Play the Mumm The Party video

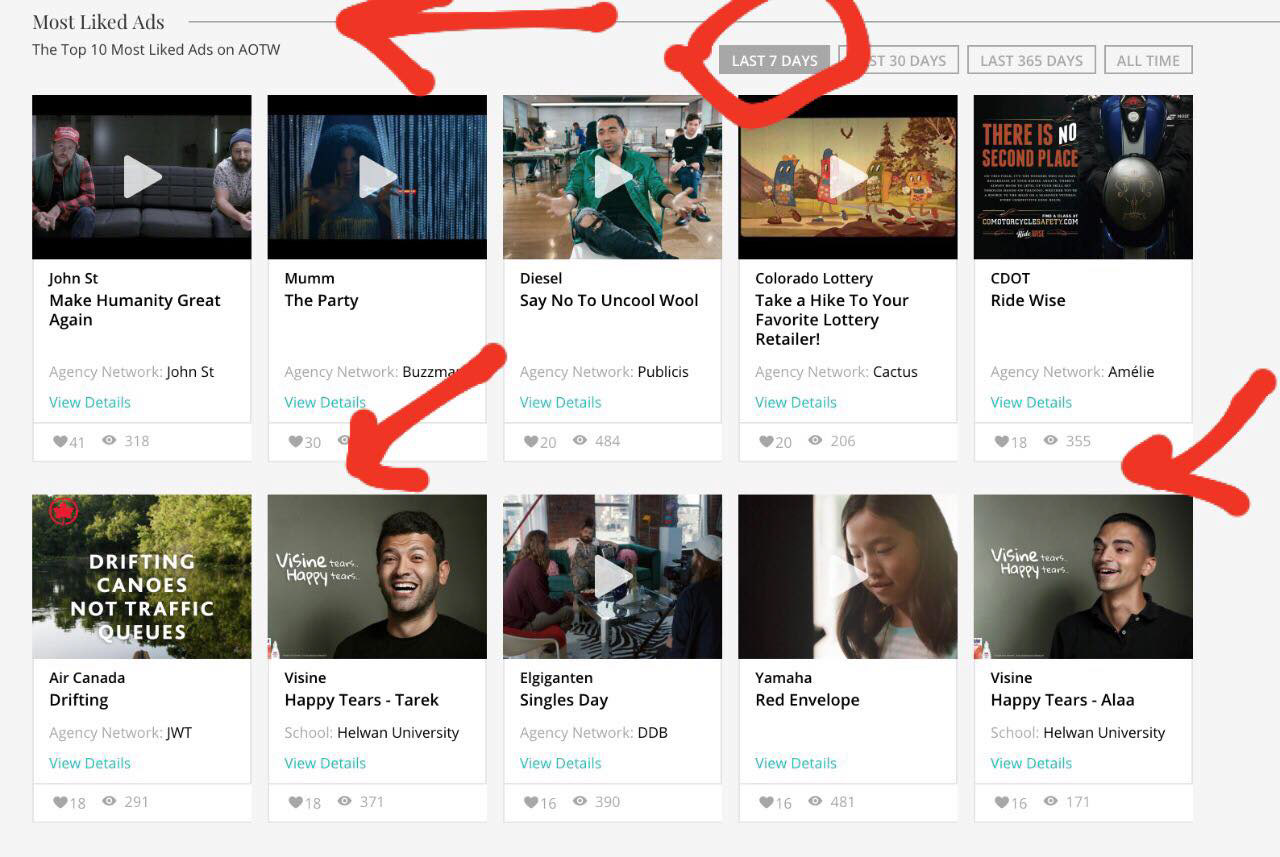pos(377,177)
